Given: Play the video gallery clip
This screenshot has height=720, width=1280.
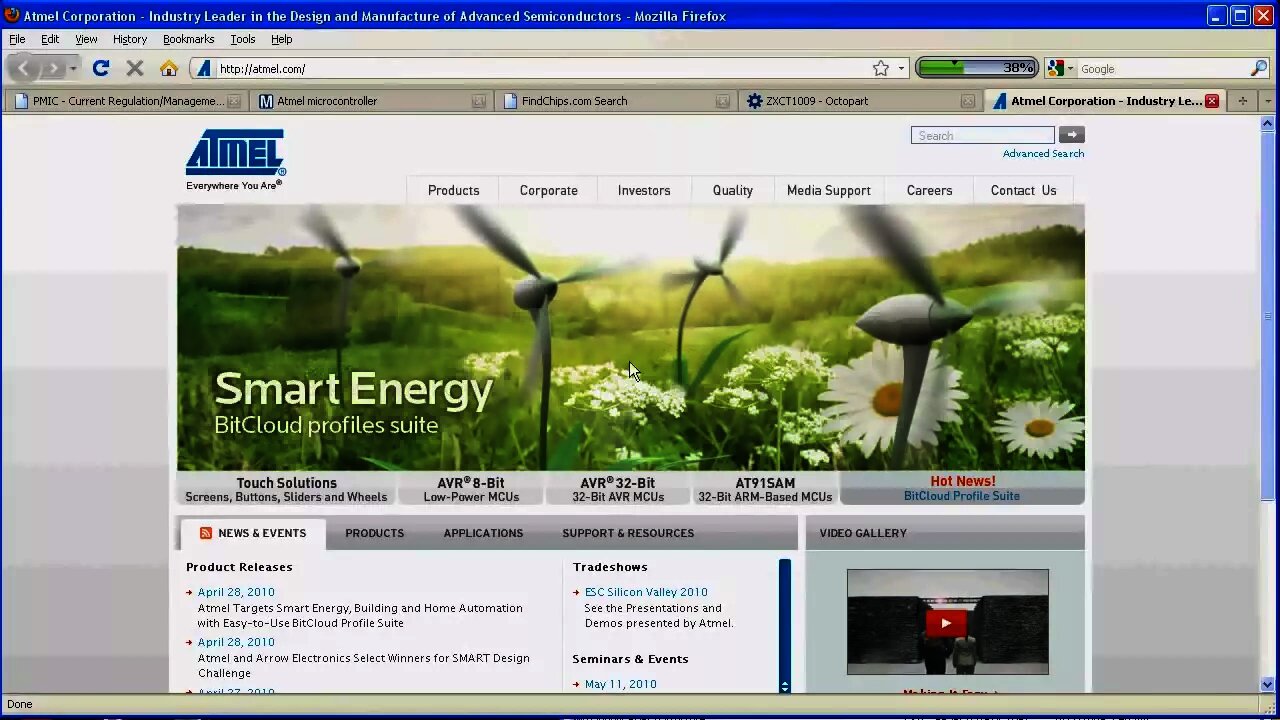Looking at the screenshot, I should coord(946,623).
